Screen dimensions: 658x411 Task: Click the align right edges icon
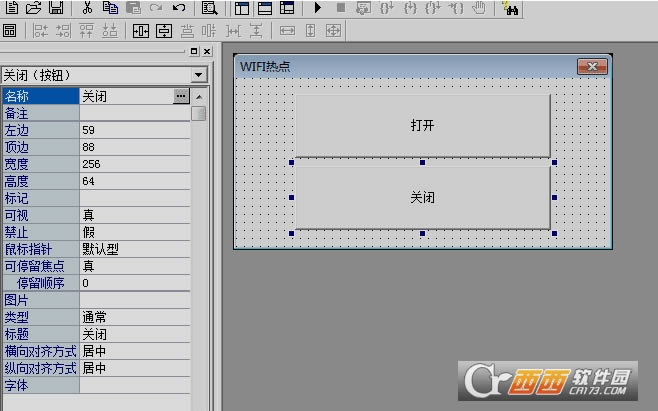pyautogui.click(x=63, y=31)
